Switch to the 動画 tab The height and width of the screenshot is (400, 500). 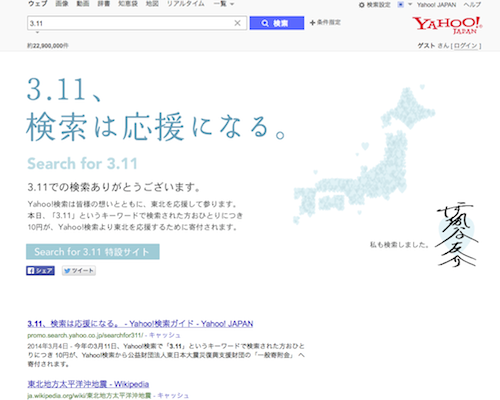pos(83,4)
